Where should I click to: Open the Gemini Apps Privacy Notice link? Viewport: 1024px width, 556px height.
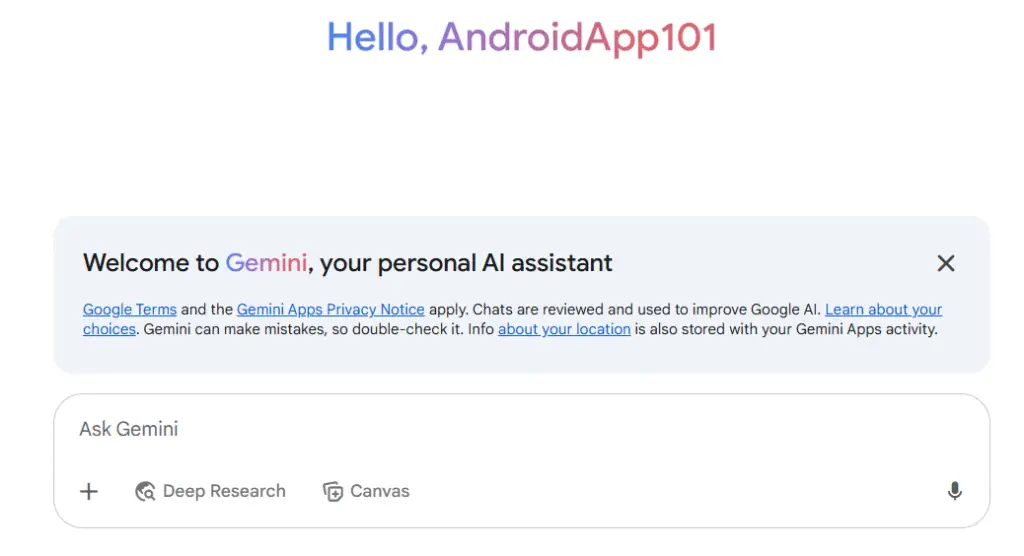pyautogui.click(x=330, y=310)
